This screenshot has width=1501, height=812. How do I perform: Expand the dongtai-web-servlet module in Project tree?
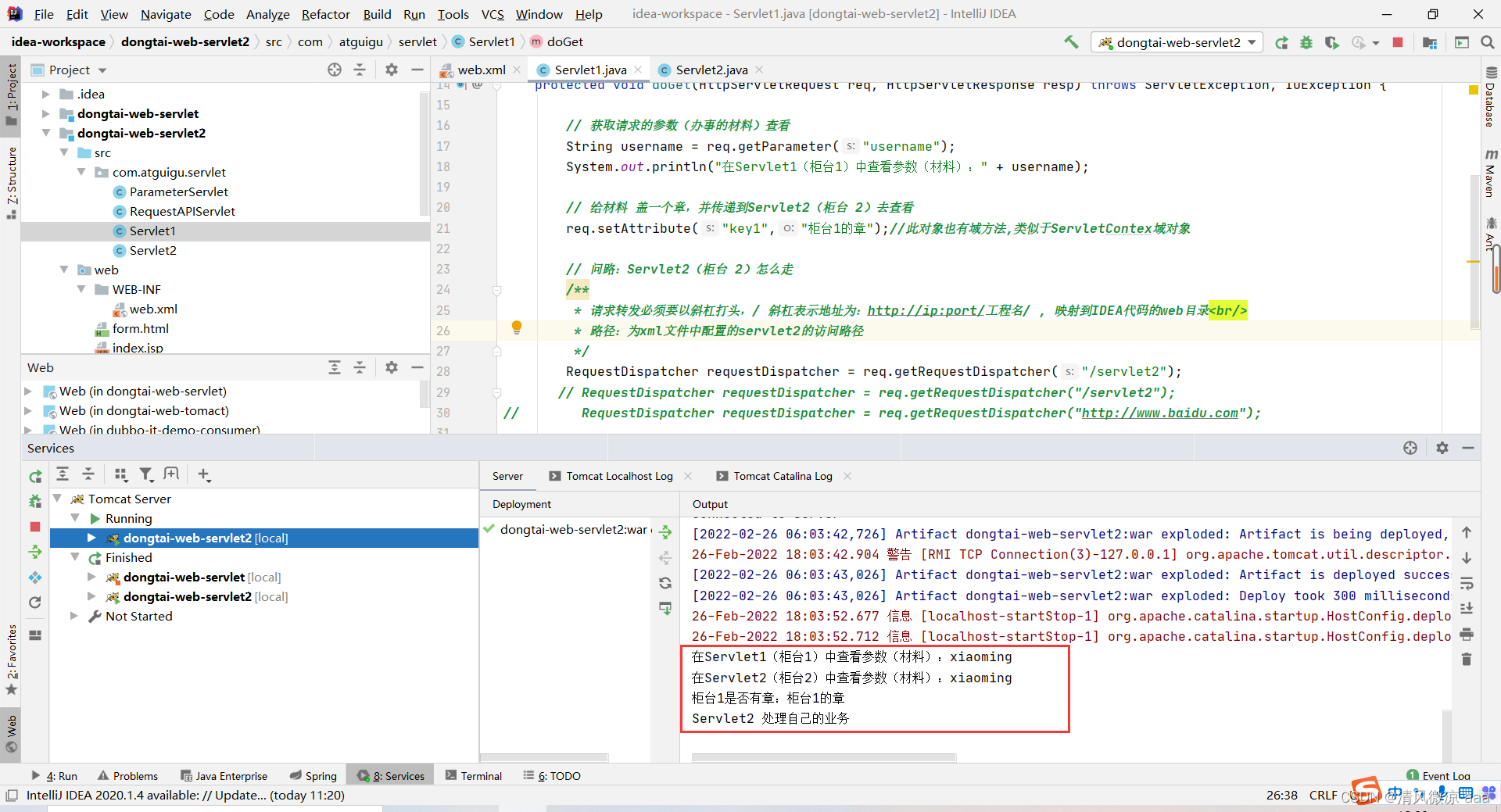click(45, 113)
